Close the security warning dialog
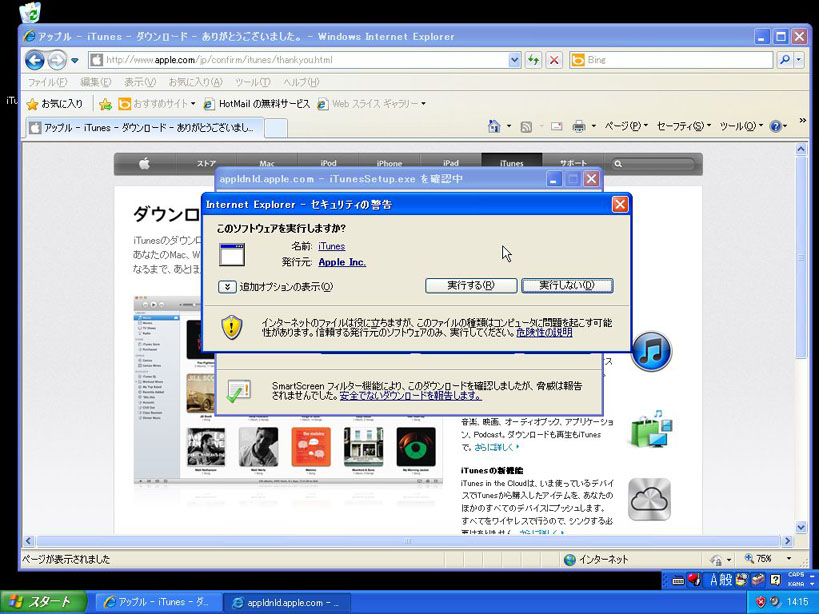The width and height of the screenshot is (819, 614). point(620,204)
